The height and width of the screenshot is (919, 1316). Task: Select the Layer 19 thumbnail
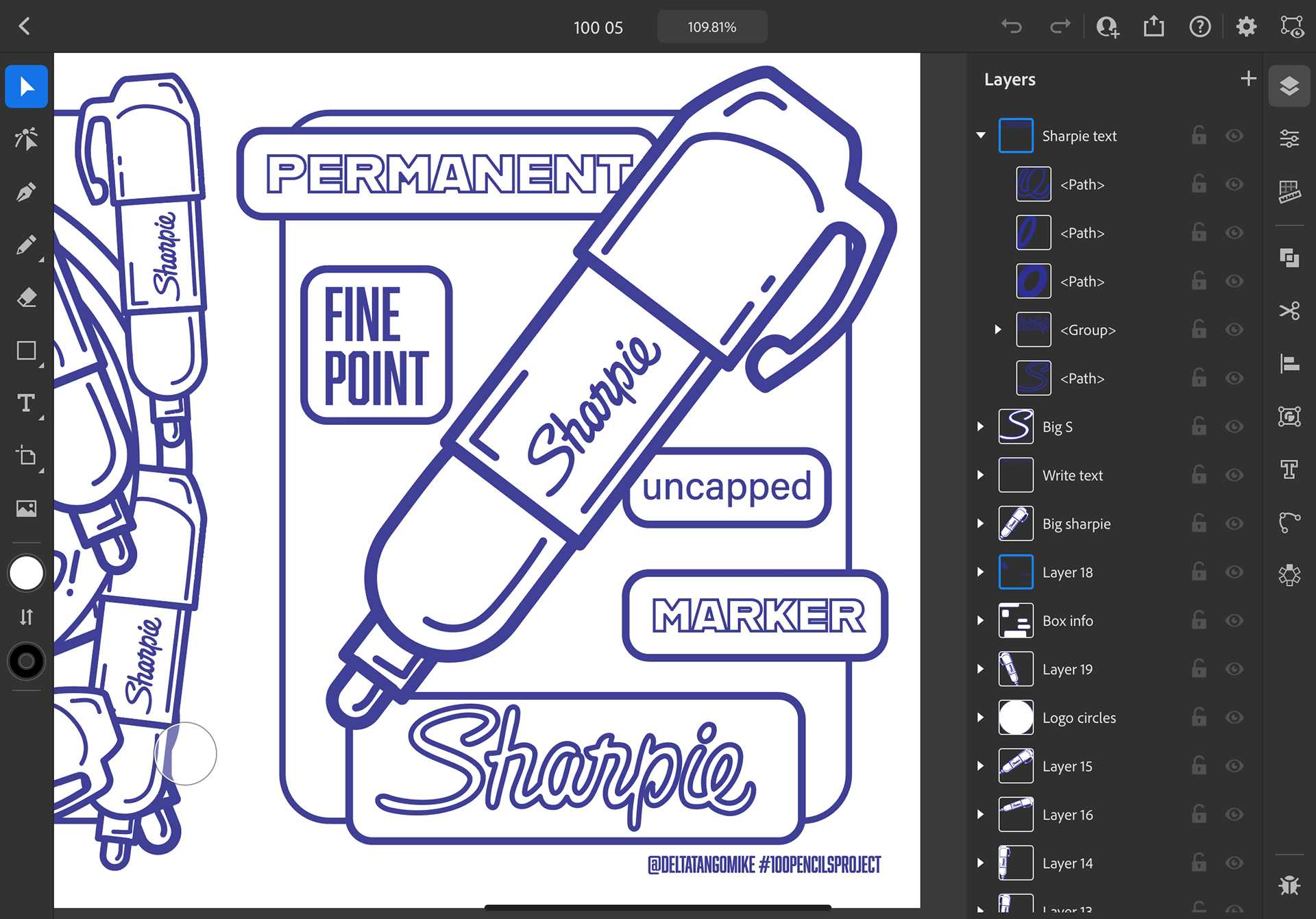(x=1016, y=670)
